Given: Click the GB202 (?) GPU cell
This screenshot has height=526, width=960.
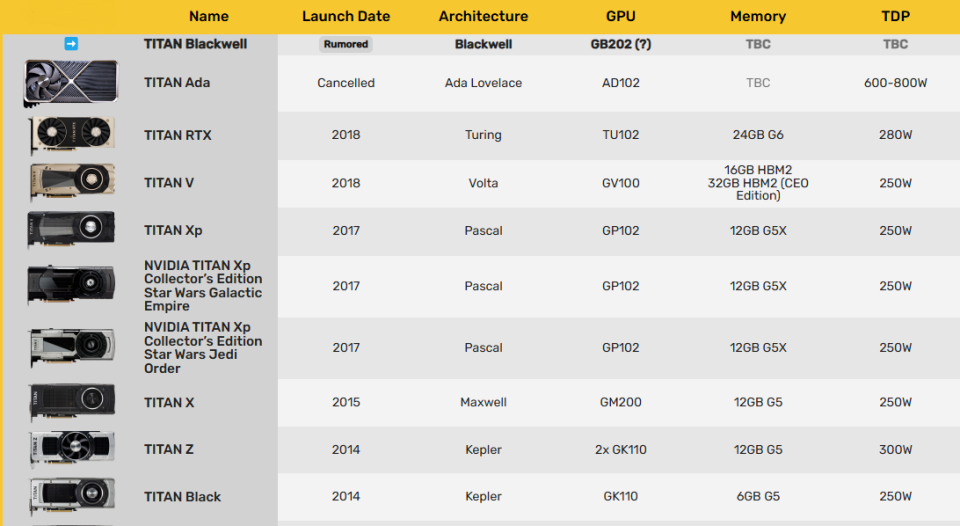Looking at the screenshot, I should tap(621, 44).
